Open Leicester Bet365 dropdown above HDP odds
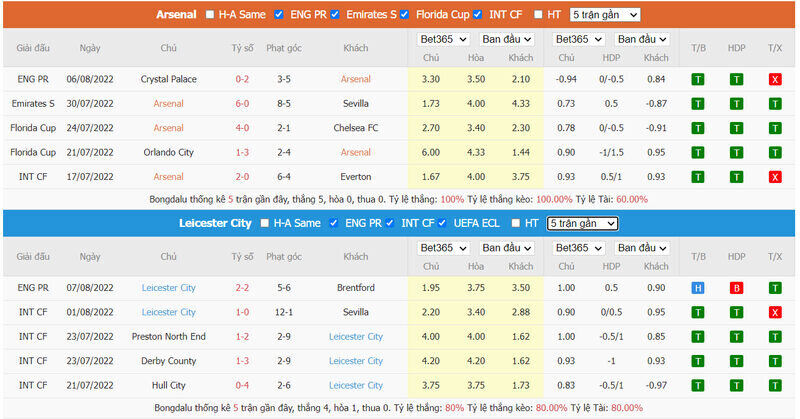Image resolution: width=800 pixels, height=419 pixels. pyautogui.click(x=579, y=248)
